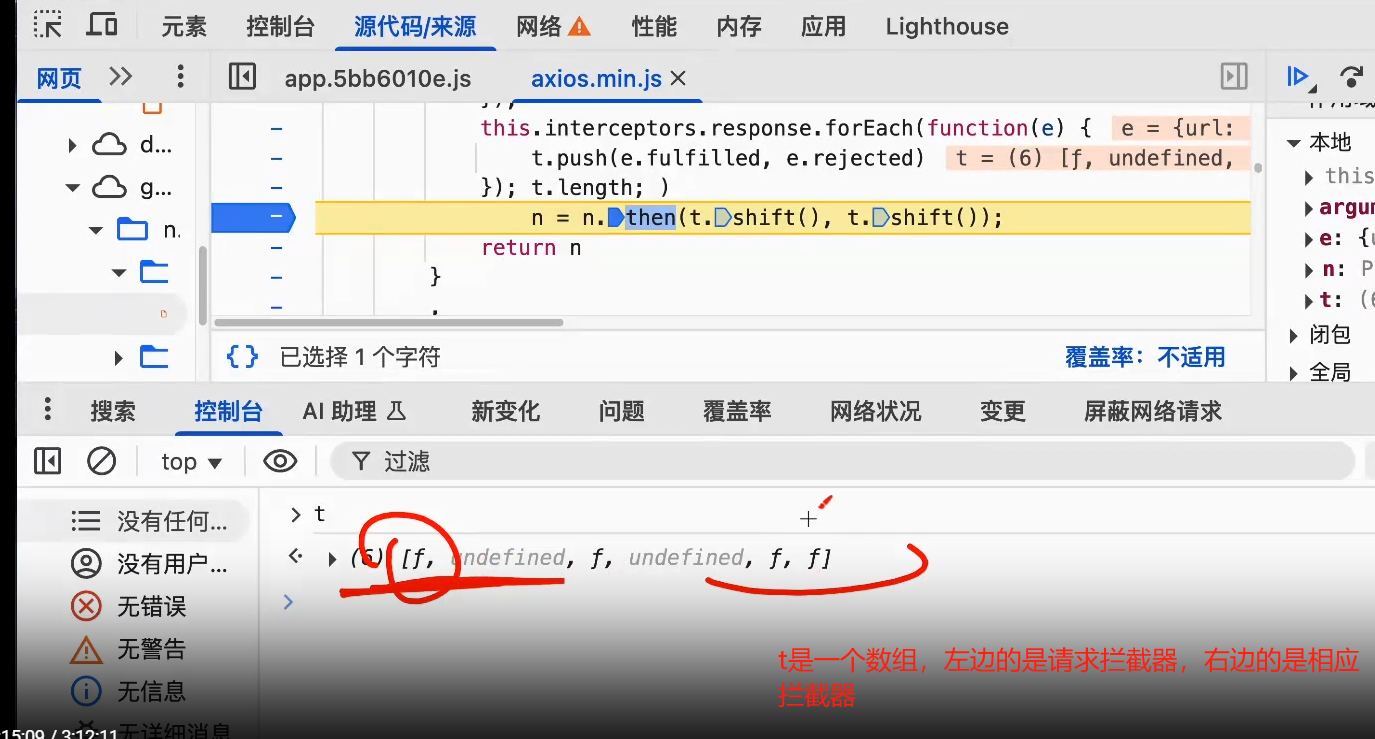Pretty print the source with braces icon
The width and height of the screenshot is (1375, 739).
coord(242,356)
